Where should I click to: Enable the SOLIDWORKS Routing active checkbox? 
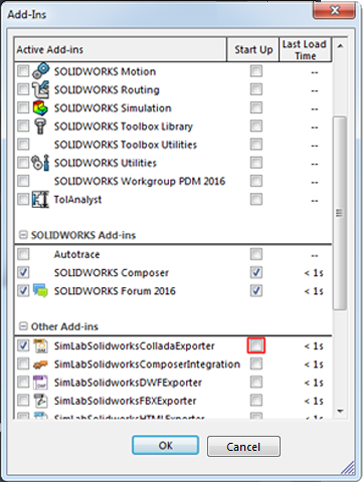click(23, 89)
